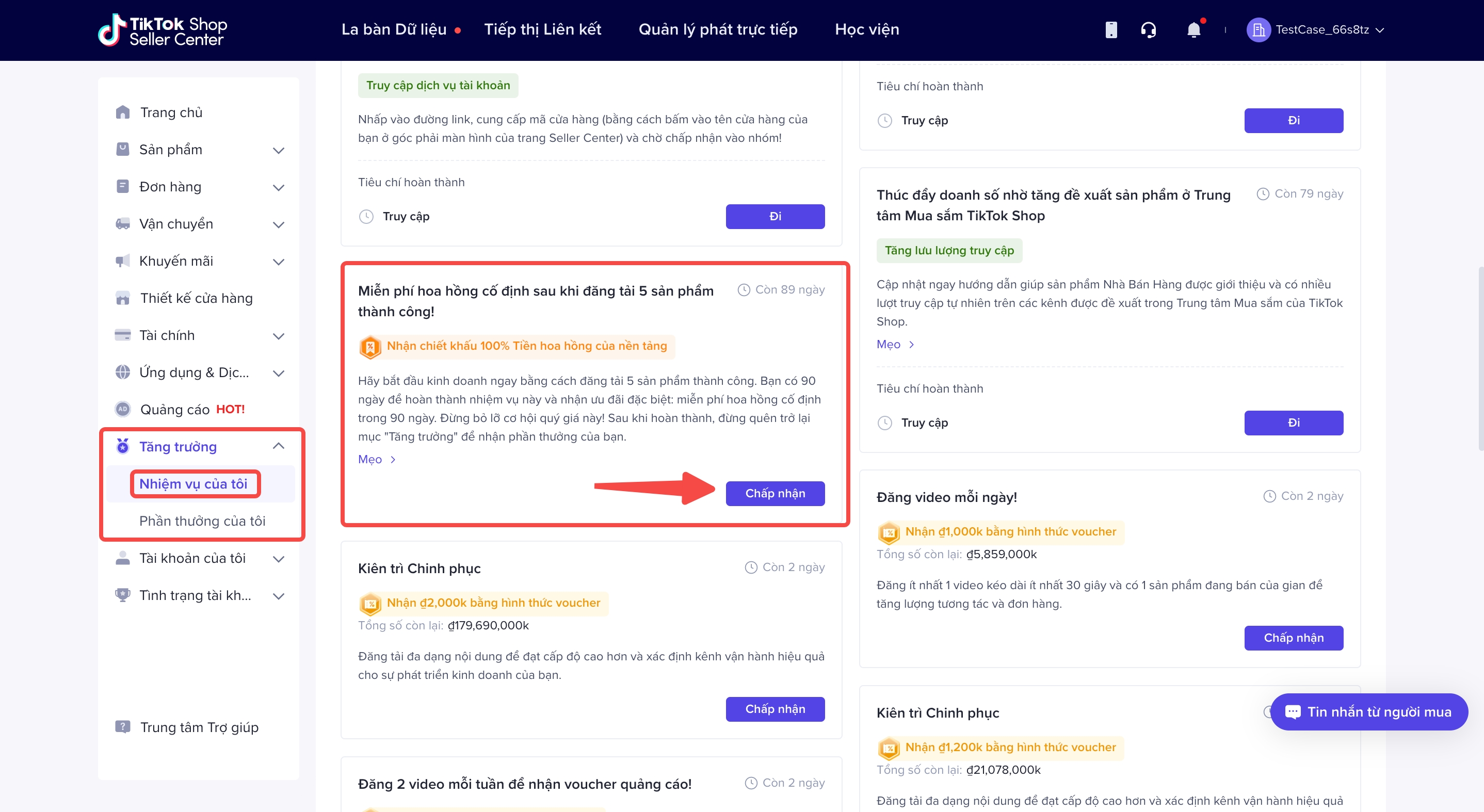1484x812 pixels.
Task: Open the mobile app phone icon
Action: tap(1111, 30)
